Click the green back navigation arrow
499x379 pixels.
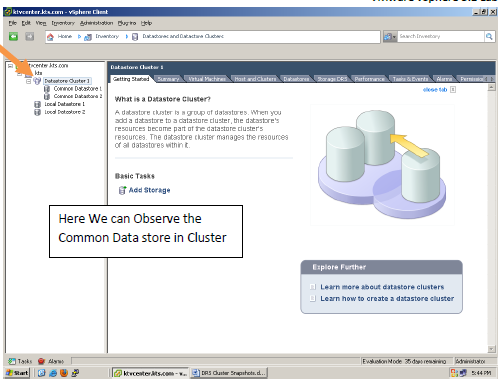[x=13, y=36]
